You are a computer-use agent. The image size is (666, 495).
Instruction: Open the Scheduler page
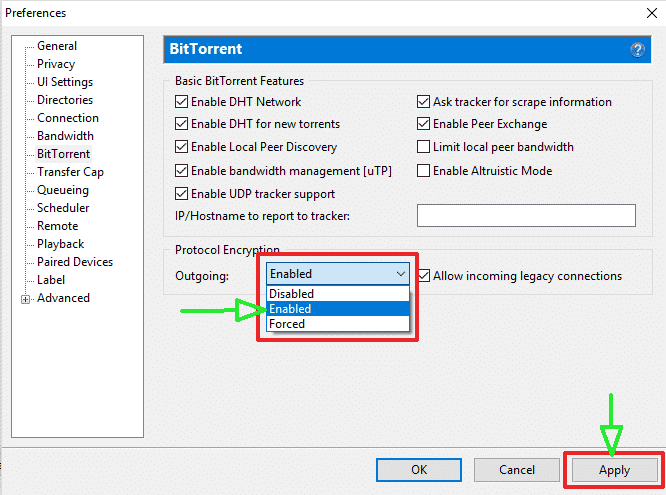pyautogui.click(x=63, y=208)
